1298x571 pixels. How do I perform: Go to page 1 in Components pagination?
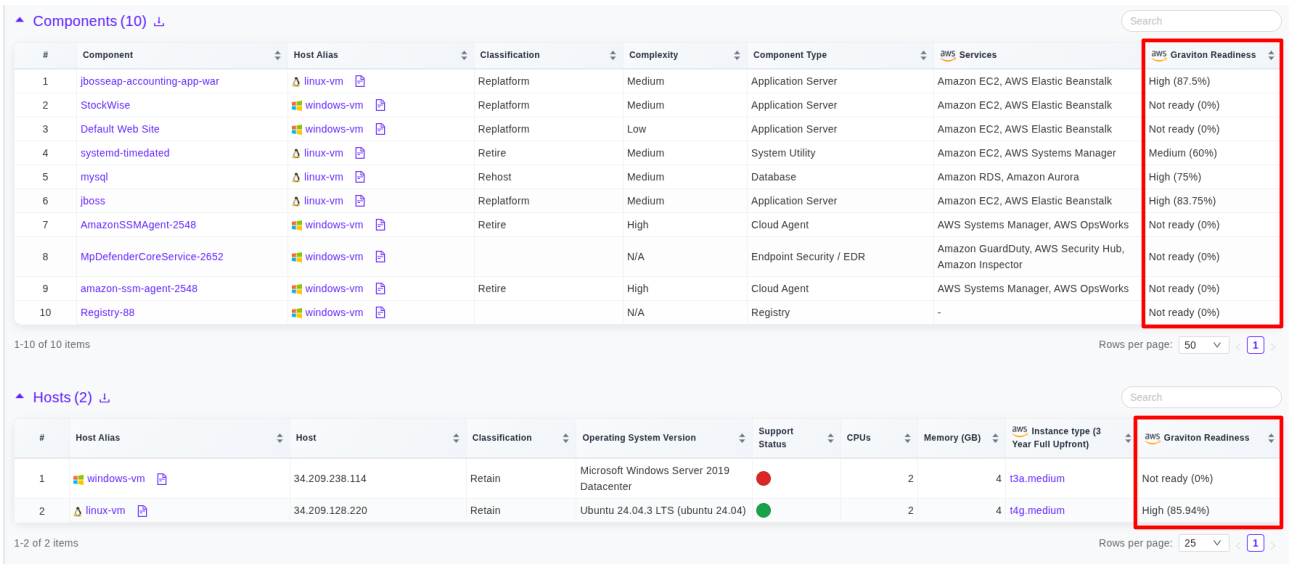coord(1255,345)
